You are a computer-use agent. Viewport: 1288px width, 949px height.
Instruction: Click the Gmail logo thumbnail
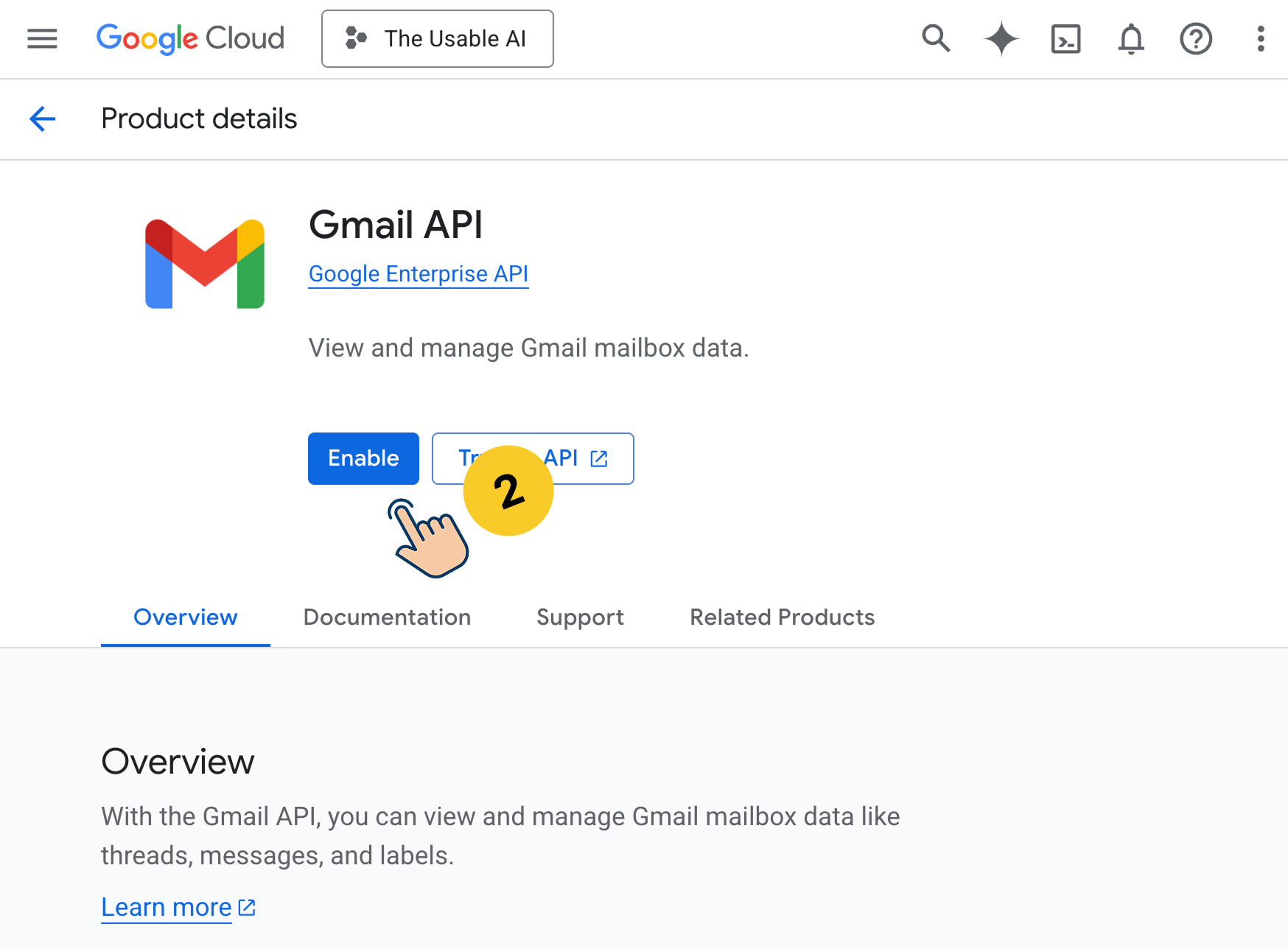coord(205,264)
